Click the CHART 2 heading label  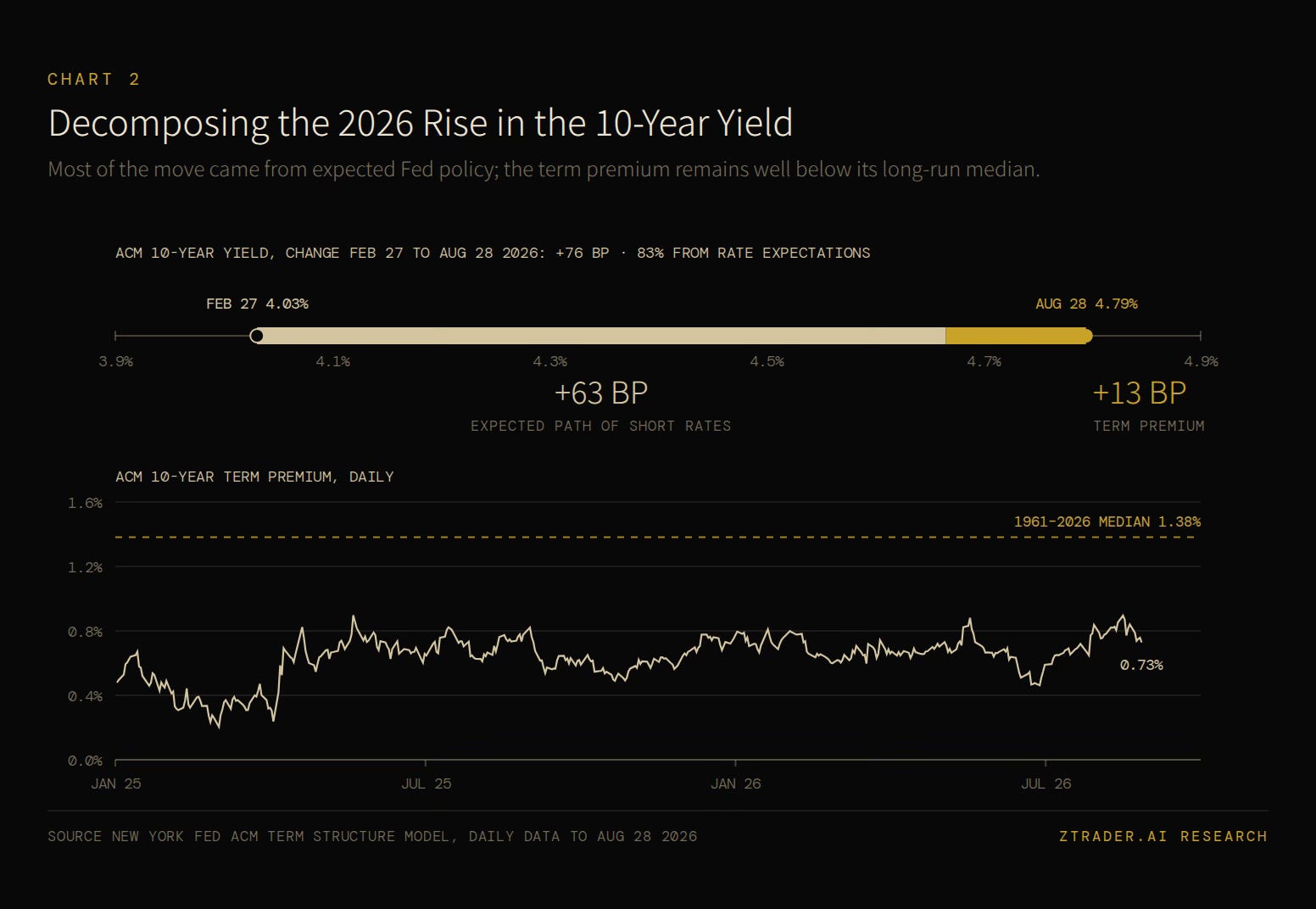pos(94,79)
